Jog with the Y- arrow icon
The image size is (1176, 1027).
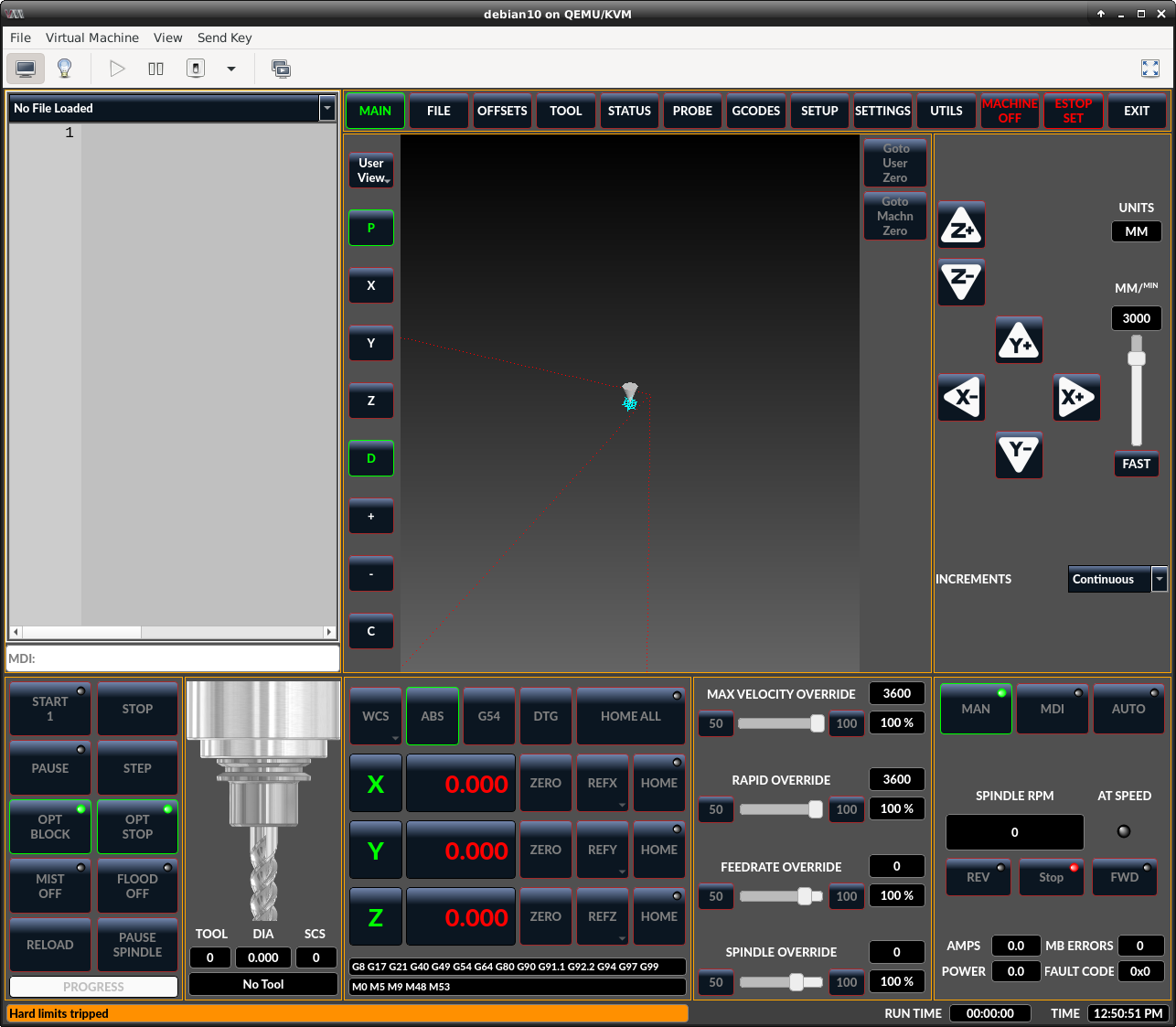click(x=1019, y=455)
